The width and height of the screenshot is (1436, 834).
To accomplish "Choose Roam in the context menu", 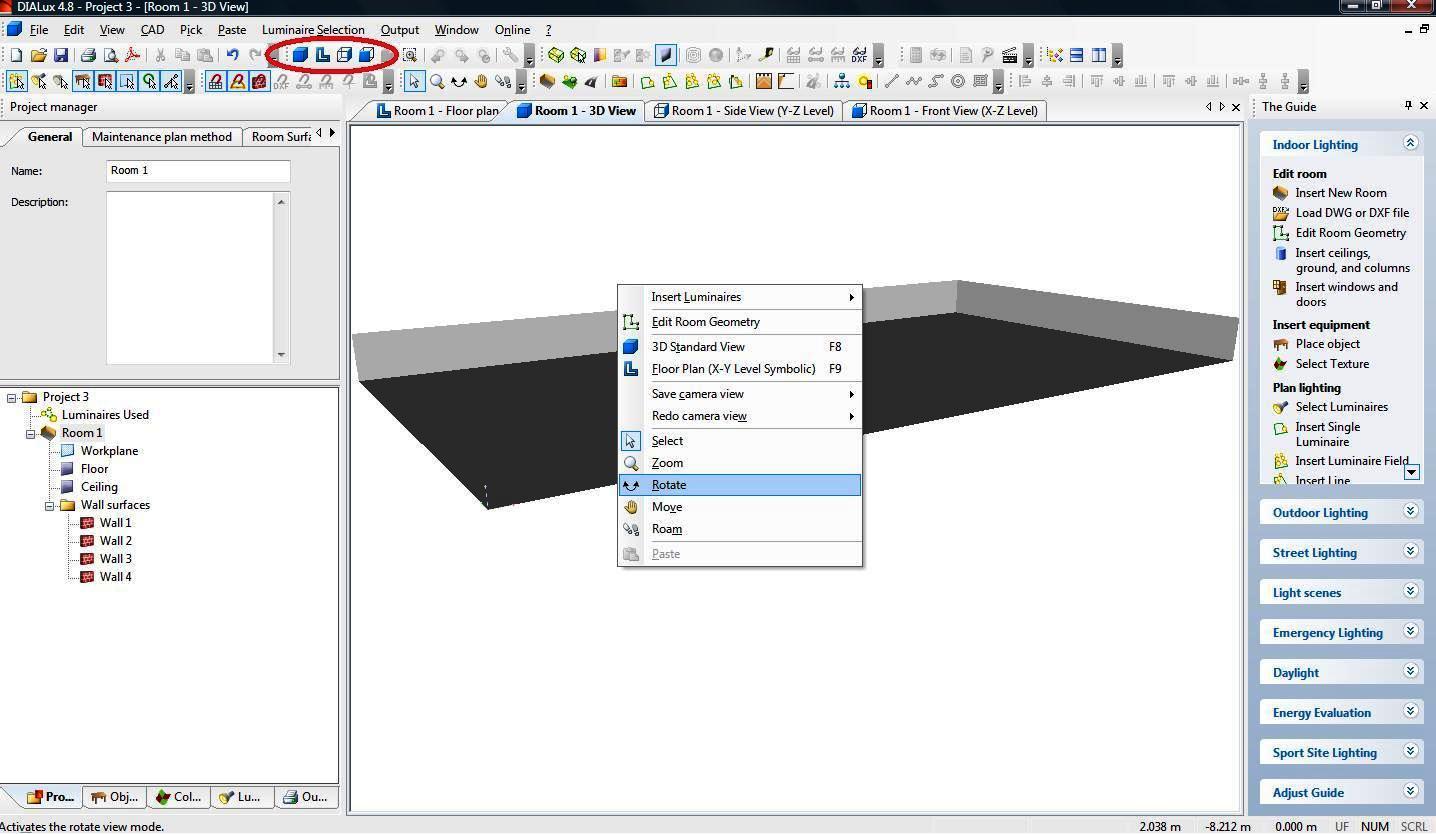I will 740,529.
